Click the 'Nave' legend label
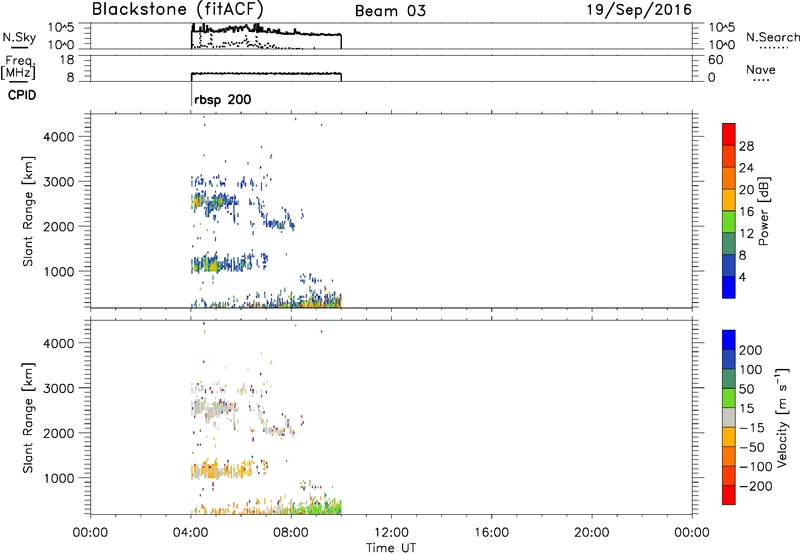Screen dimensions: 800x554 click(761, 69)
